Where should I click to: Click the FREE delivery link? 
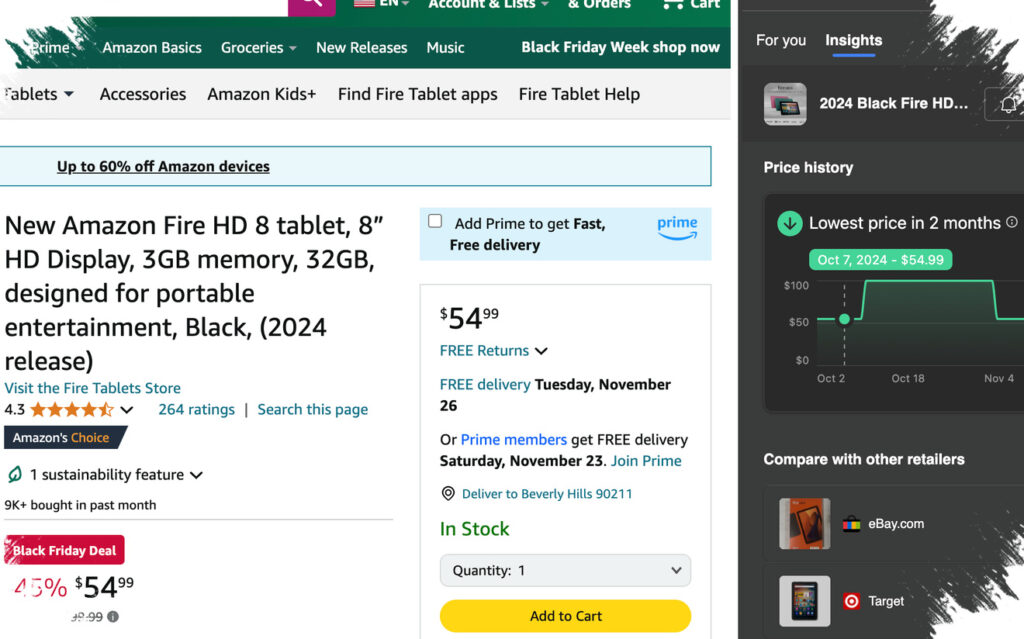485,384
